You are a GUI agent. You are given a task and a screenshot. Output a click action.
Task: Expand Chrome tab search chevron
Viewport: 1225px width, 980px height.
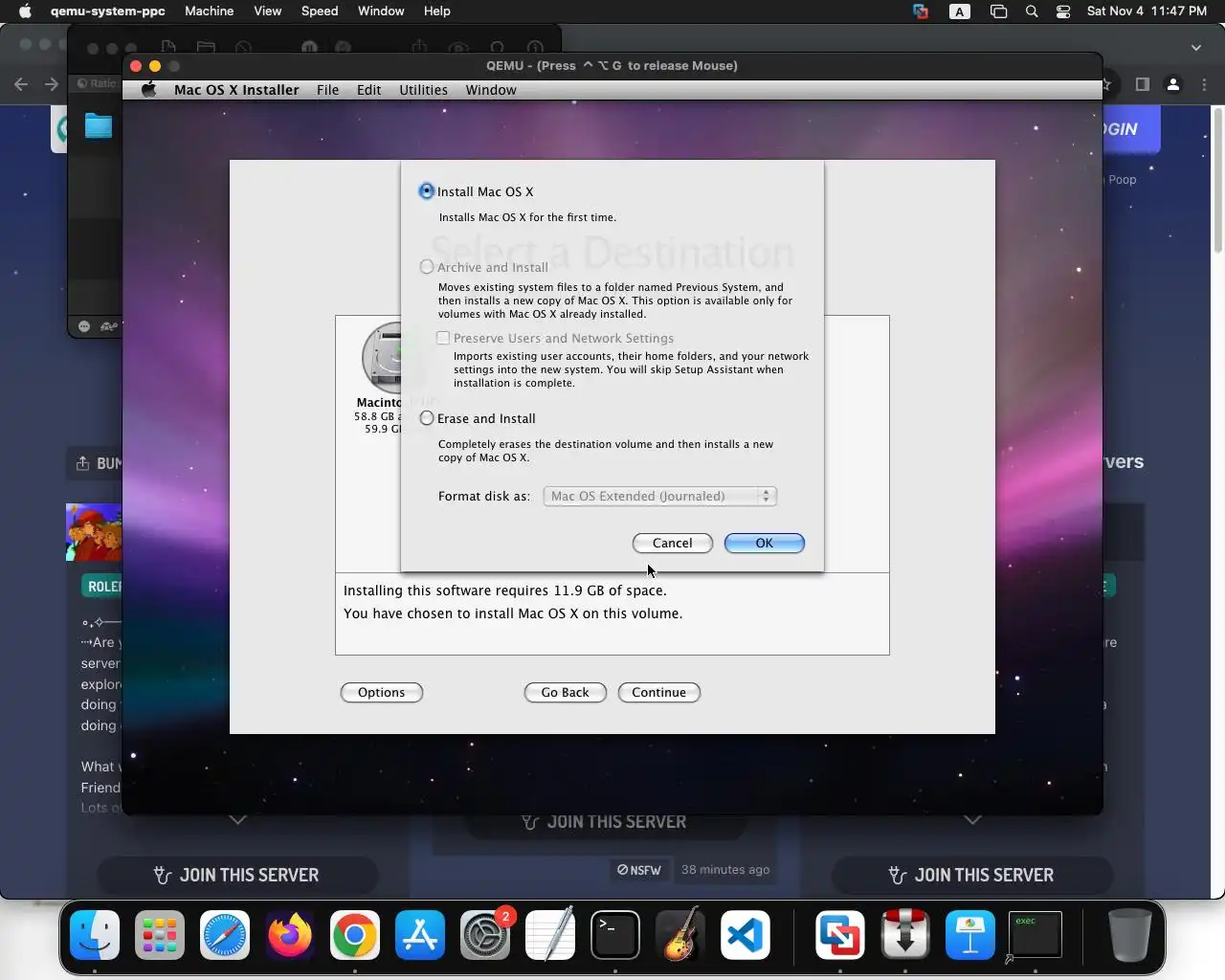[1196, 47]
